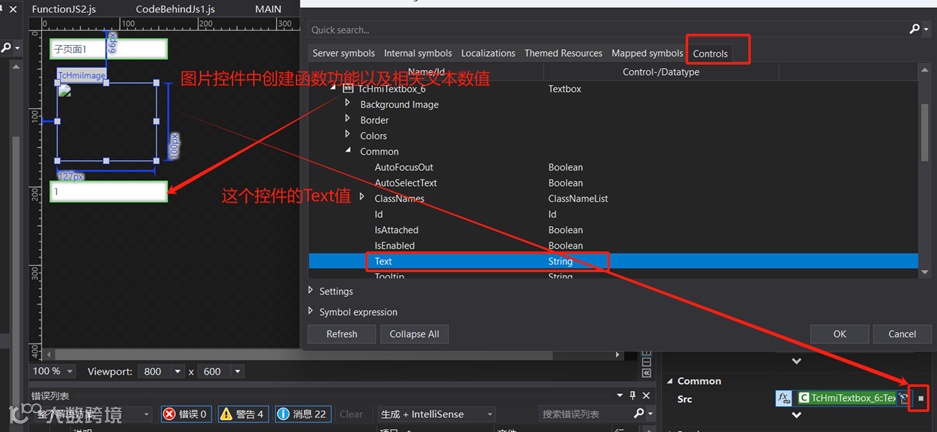Viewport: 937px width, 432px height.
Task: Click the magnifier icon in error list search
Action: (638, 413)
